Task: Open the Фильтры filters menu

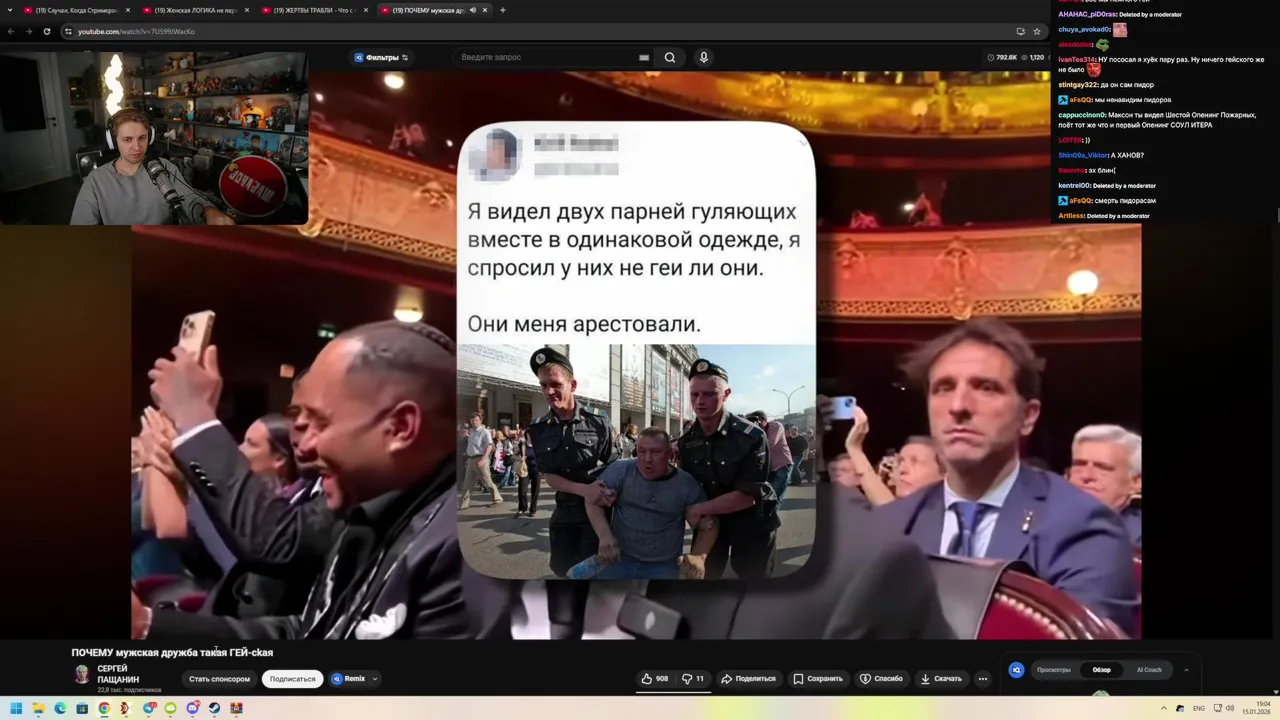Action: pyautogui.click(x=381, y=57)
